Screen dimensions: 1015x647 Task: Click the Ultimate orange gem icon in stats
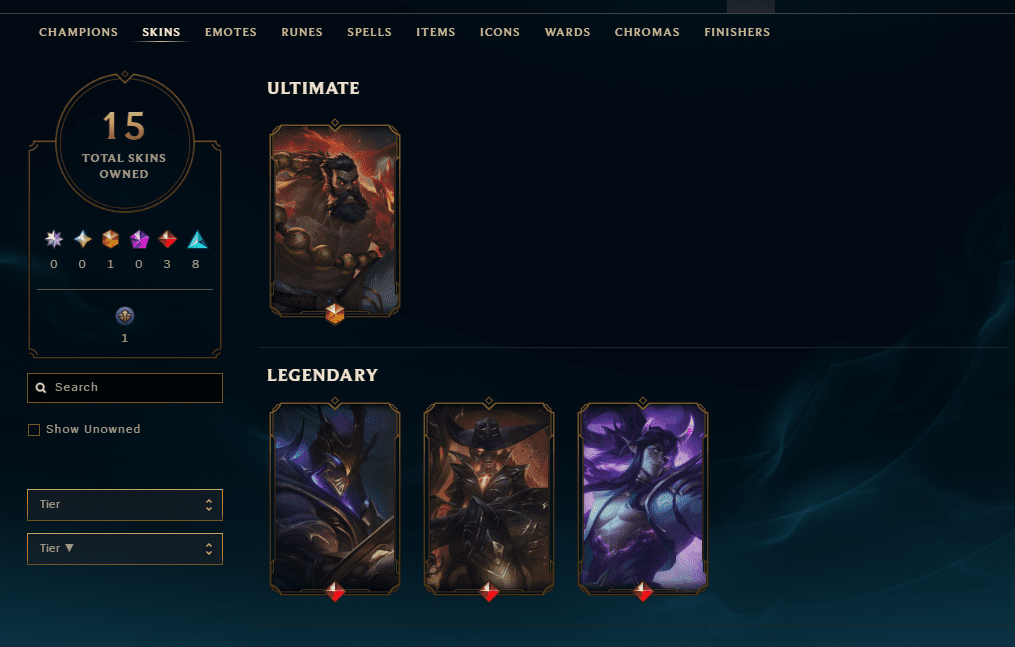click(x=111, y=239)
